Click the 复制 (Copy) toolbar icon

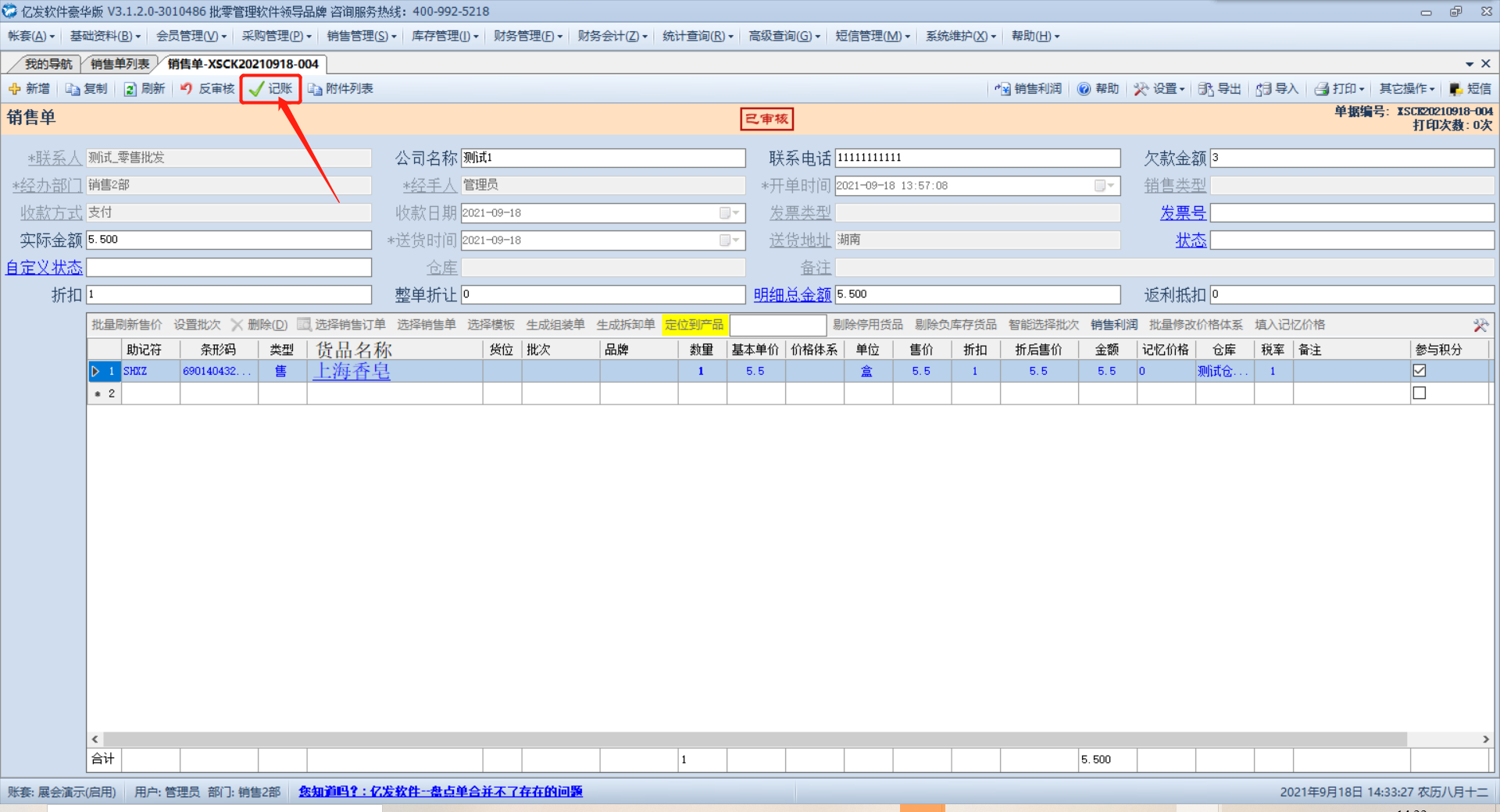(73, 89)
